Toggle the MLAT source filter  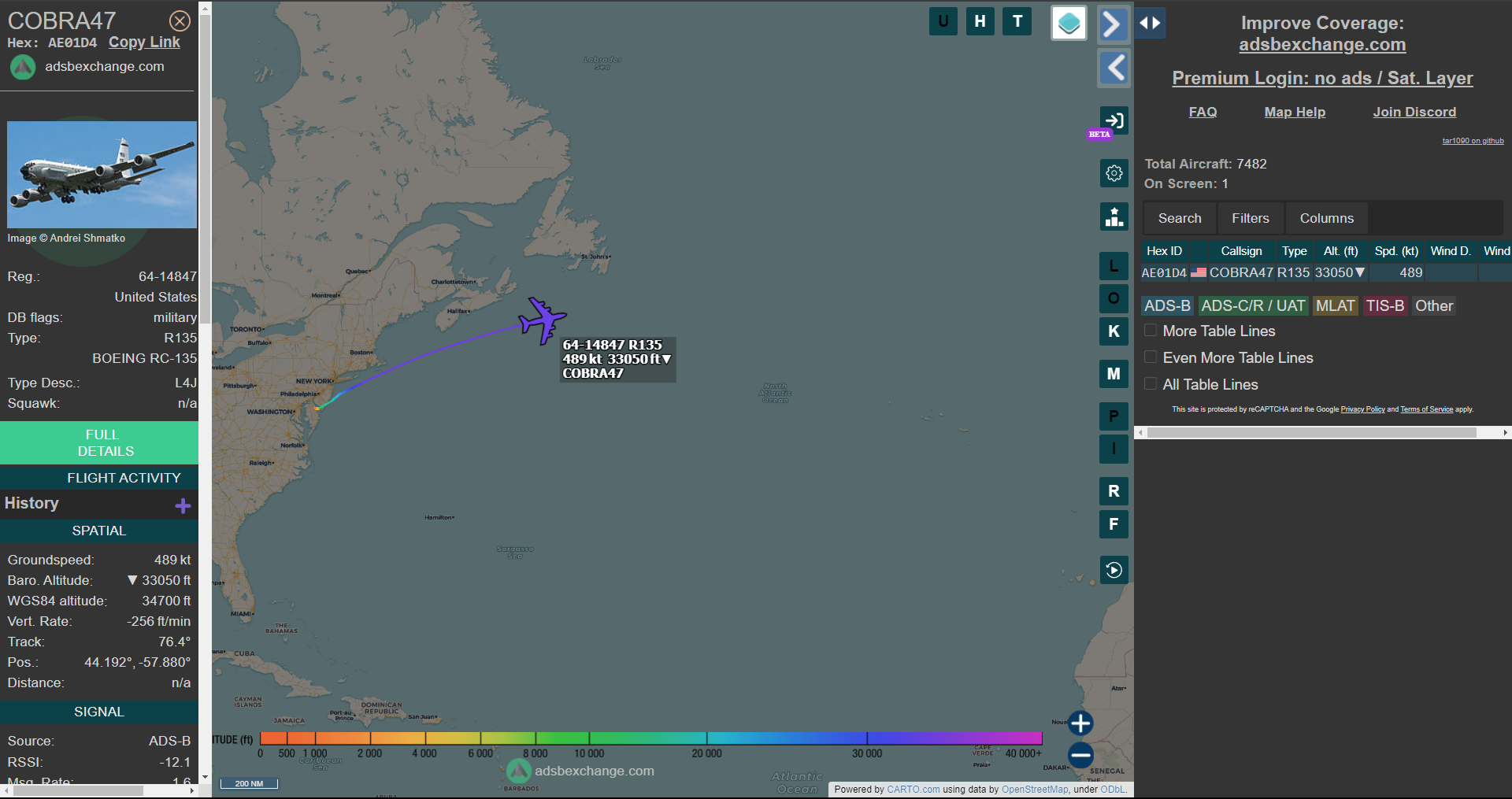point(1336,305)
